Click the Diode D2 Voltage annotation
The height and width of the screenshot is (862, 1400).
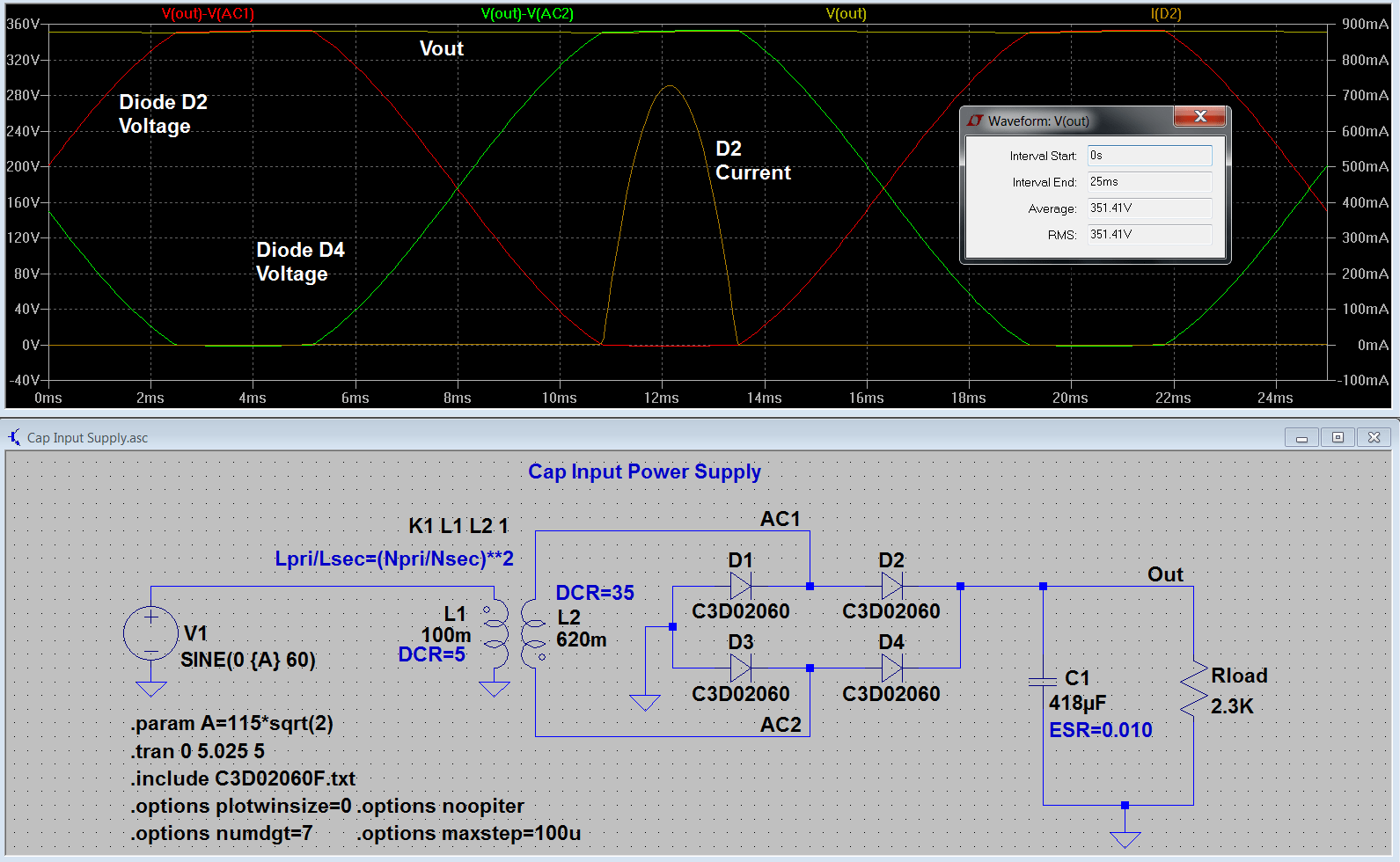click(164, 113)
